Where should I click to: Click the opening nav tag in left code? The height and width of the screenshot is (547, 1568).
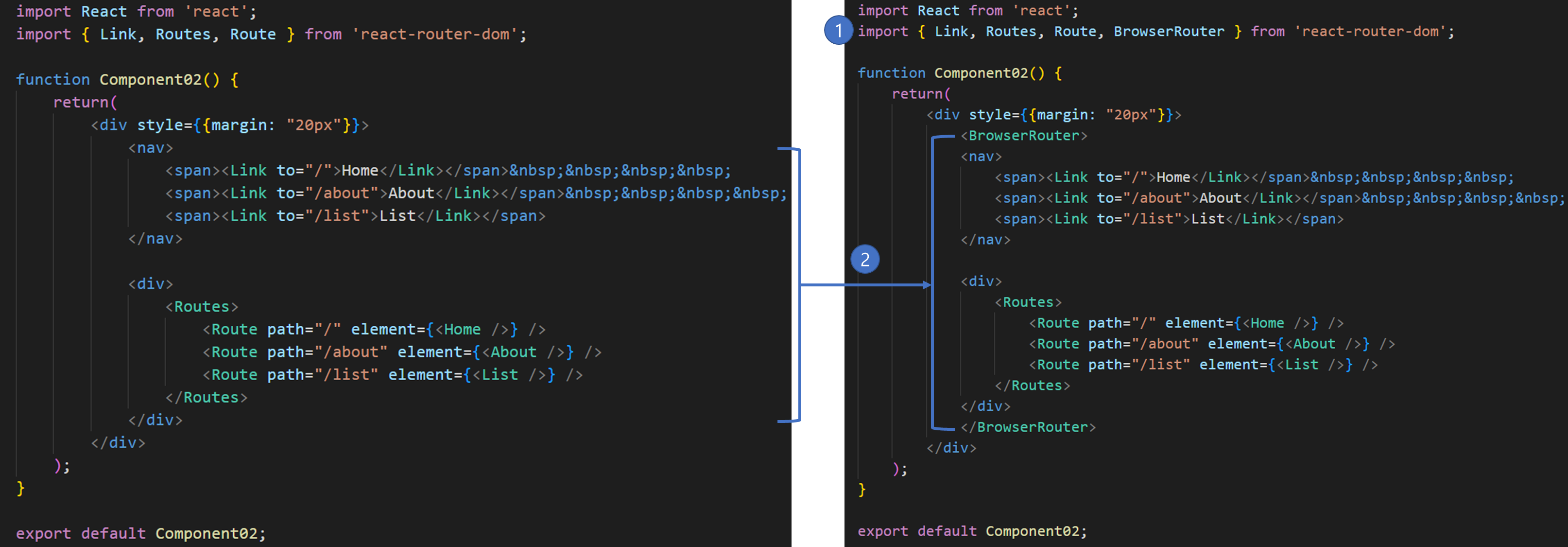(x=150, y=148)
